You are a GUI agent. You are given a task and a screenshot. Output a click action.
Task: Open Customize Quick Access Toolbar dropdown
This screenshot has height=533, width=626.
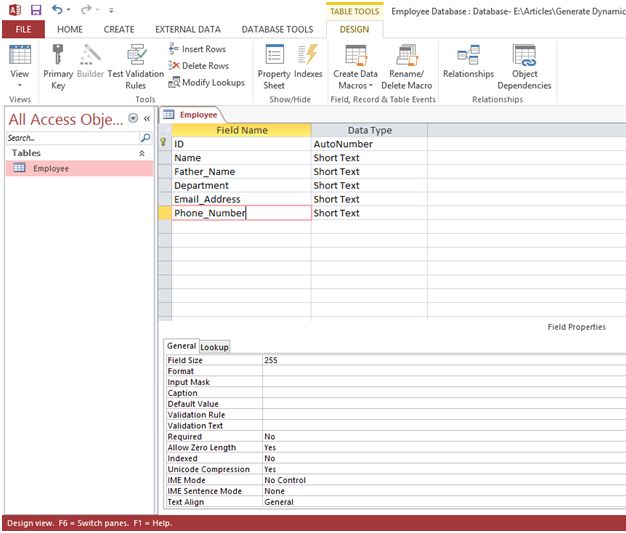pos(111,10)
